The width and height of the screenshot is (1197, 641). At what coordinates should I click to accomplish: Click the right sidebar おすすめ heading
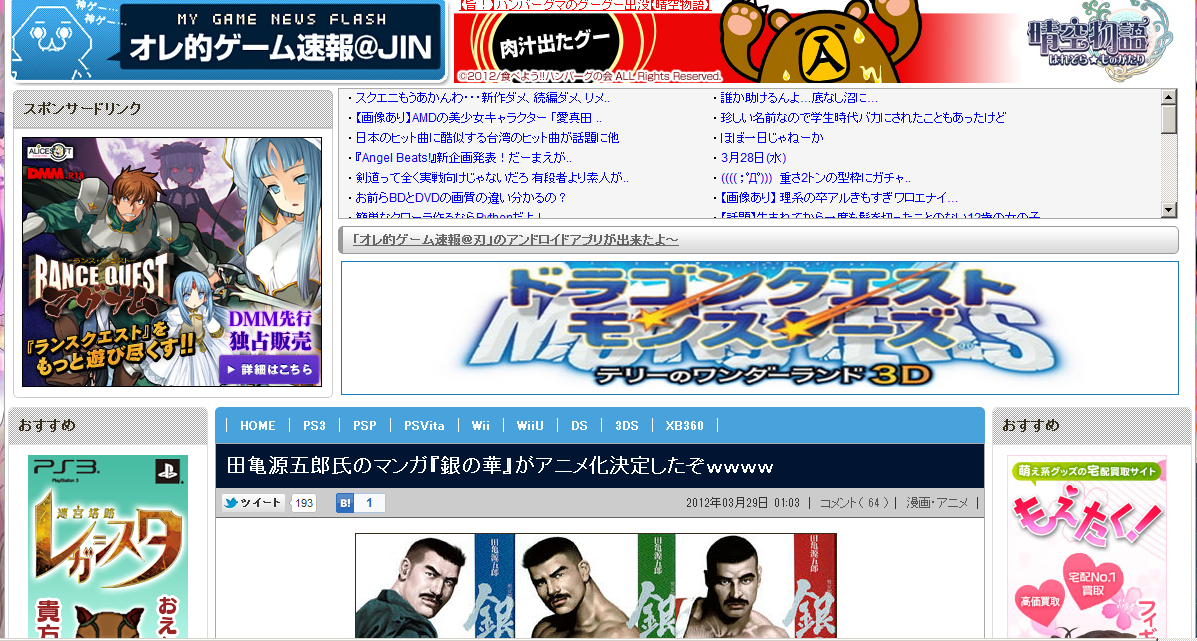click(x=1031, y=425)
